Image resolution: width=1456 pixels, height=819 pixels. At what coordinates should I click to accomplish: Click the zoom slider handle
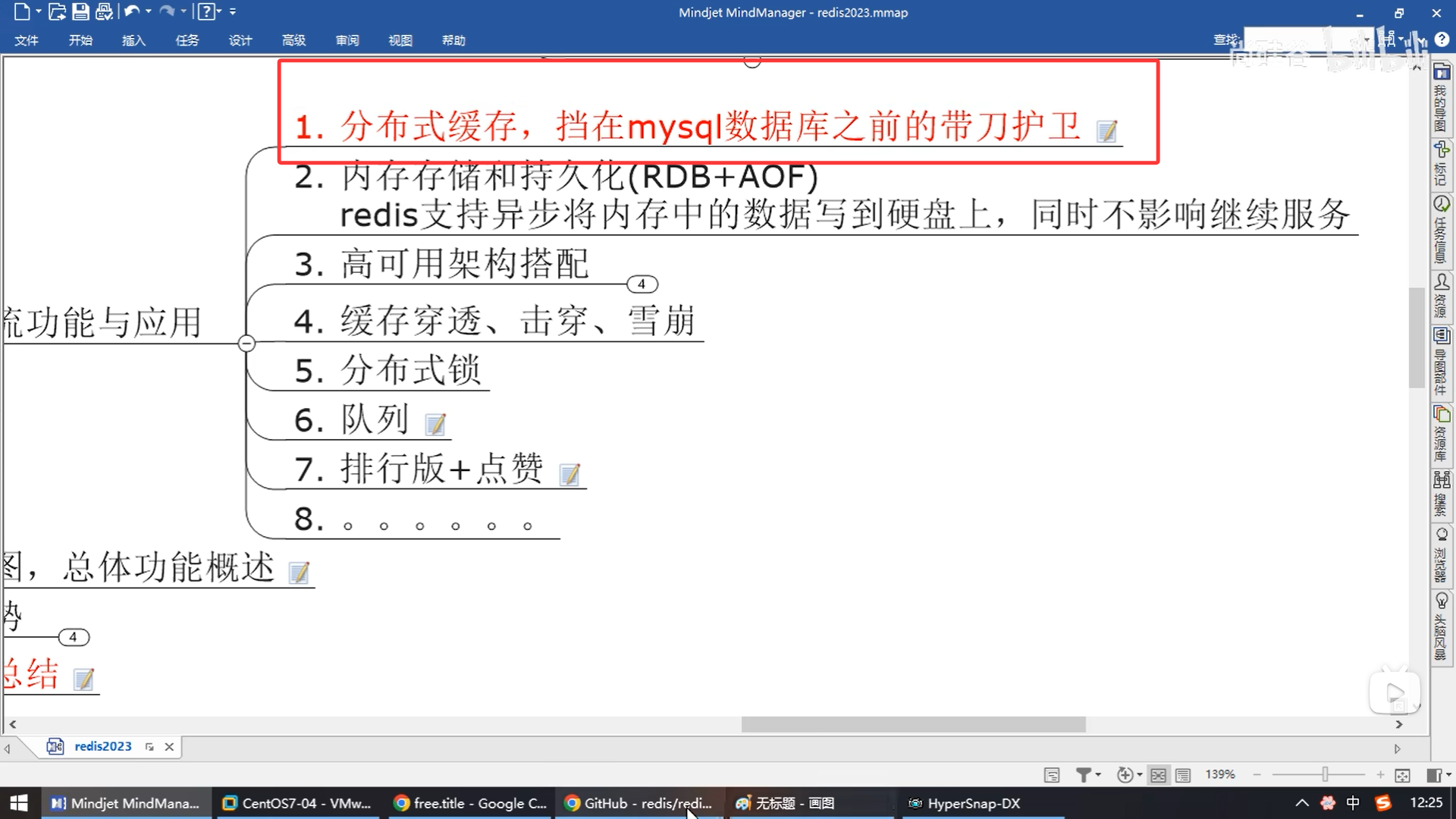pos(1325,774)
